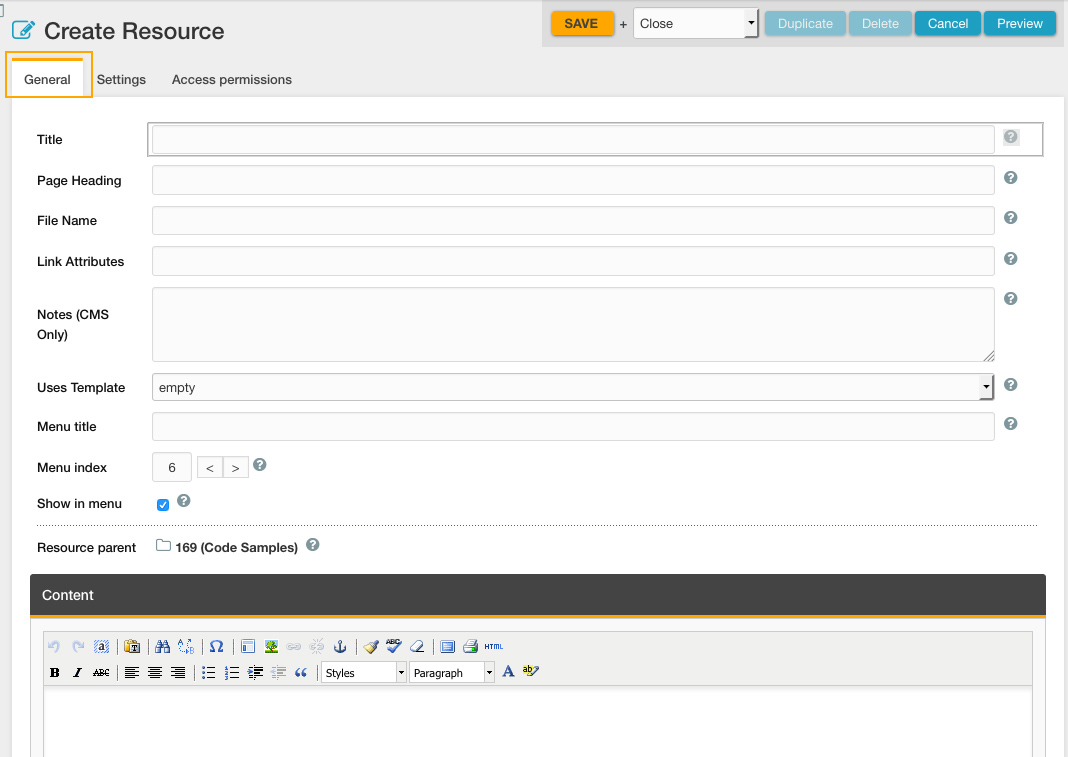The height and width of the screenshot is (757, 1068).
Task: Click the Italic formatting icon
Action: (x=78, y=673)
